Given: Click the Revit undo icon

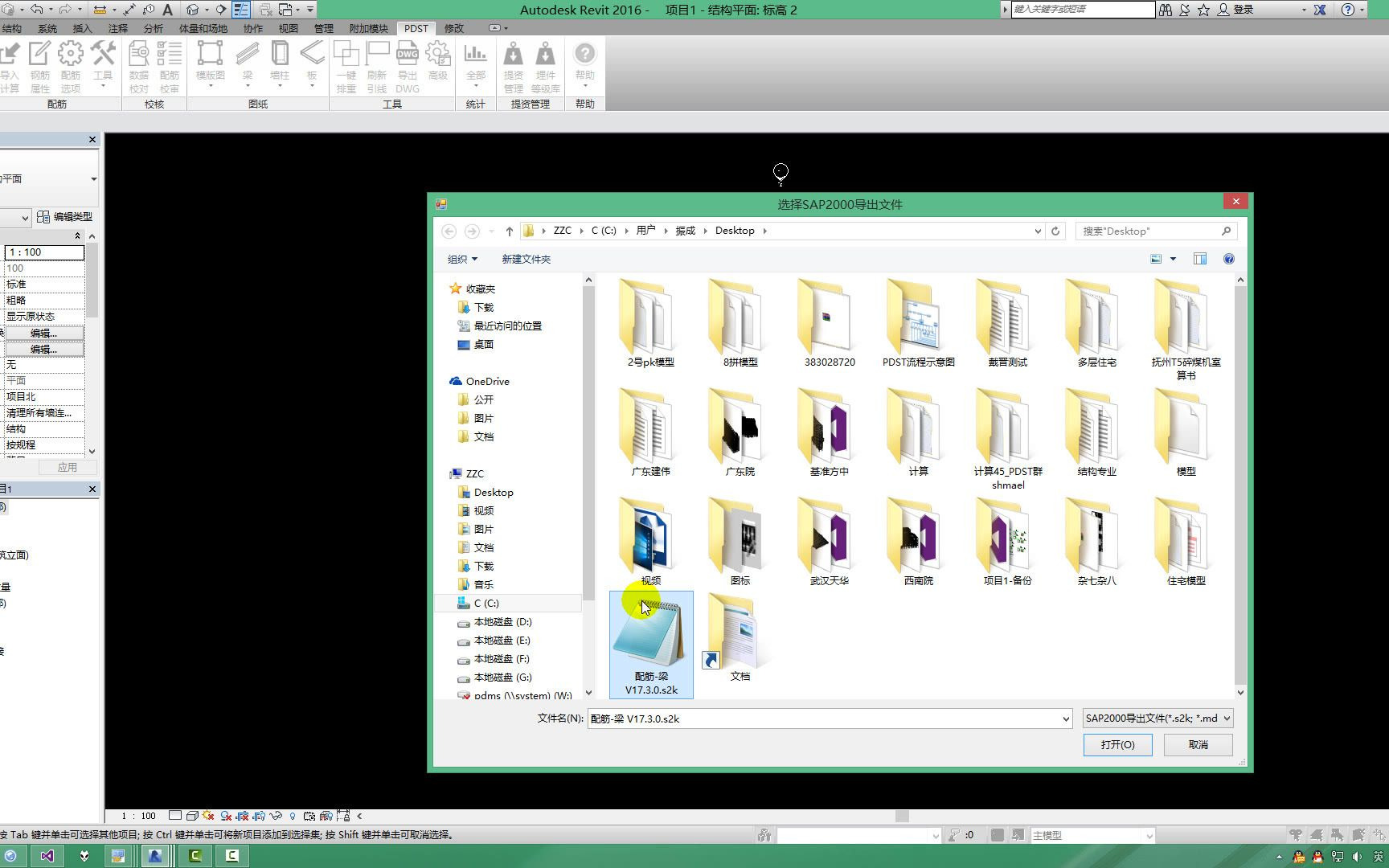Looking at the screenshot, I should coord(37,10).
